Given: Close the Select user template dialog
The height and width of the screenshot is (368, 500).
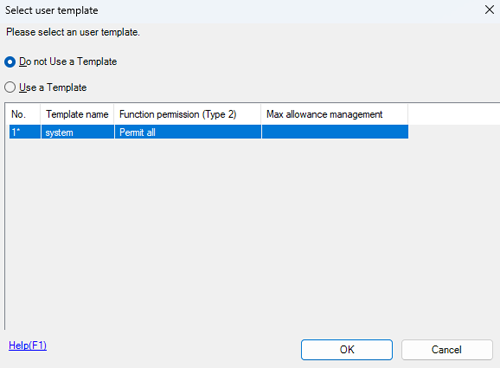Looking at the screenshot, I should coord(489,10).
